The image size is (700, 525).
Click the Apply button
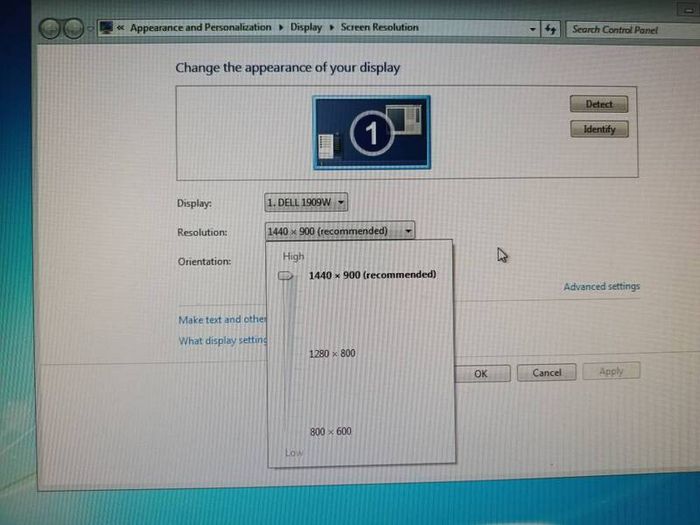(611, 371)
